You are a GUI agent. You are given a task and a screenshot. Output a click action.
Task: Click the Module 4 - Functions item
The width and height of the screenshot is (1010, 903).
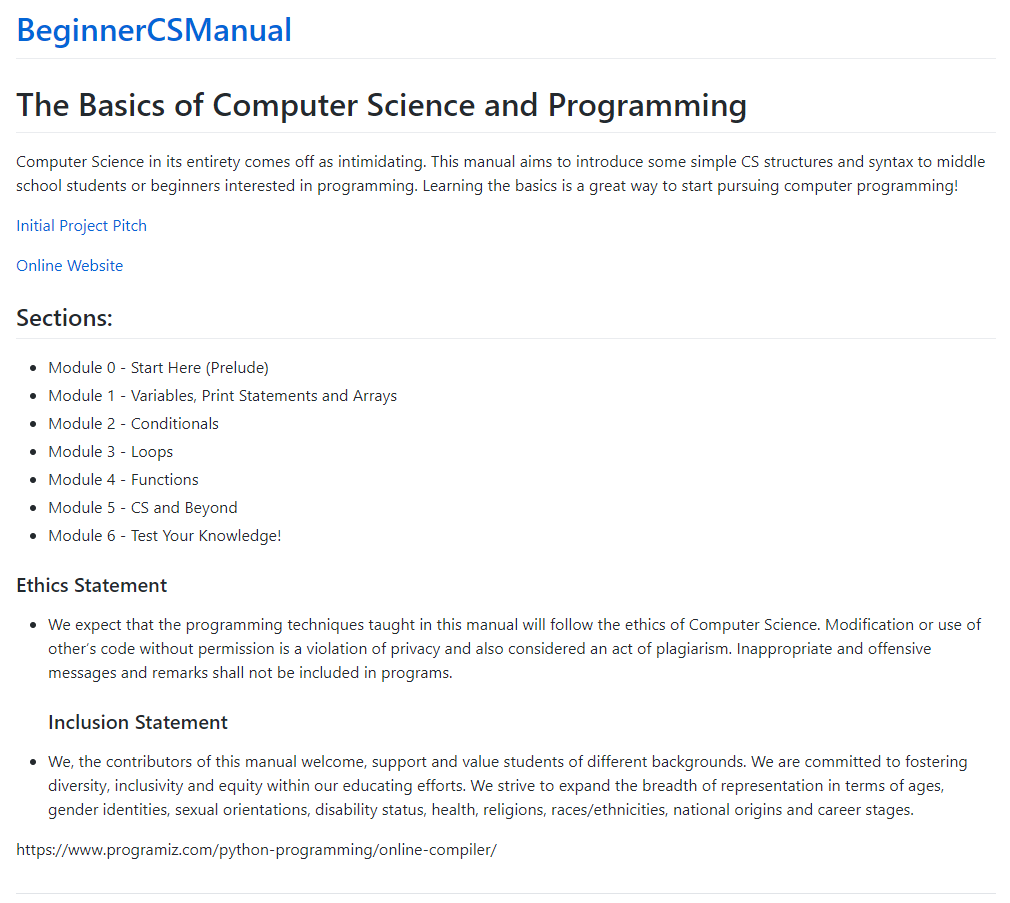pyautogui.click(x=123, y=480)
